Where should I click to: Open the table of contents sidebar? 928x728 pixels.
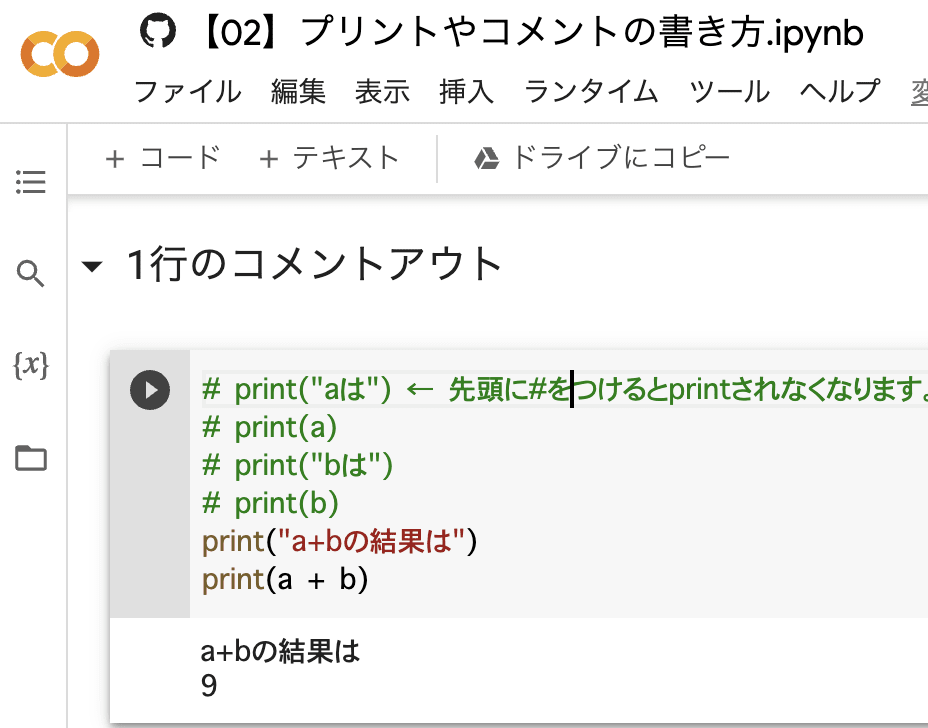point(30,182)
